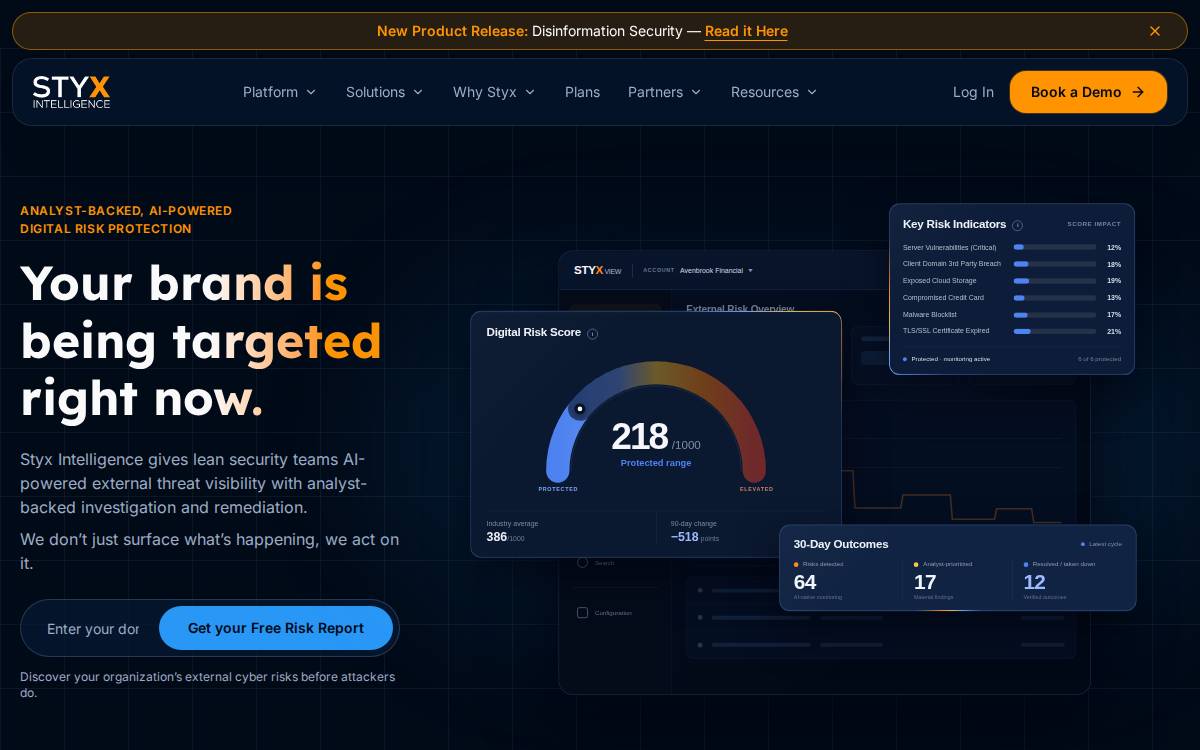Click the Client Domain 3rd Party Breach bar
The height and width of the screenshot is (750, 1200).
(x=1055, y=264)
